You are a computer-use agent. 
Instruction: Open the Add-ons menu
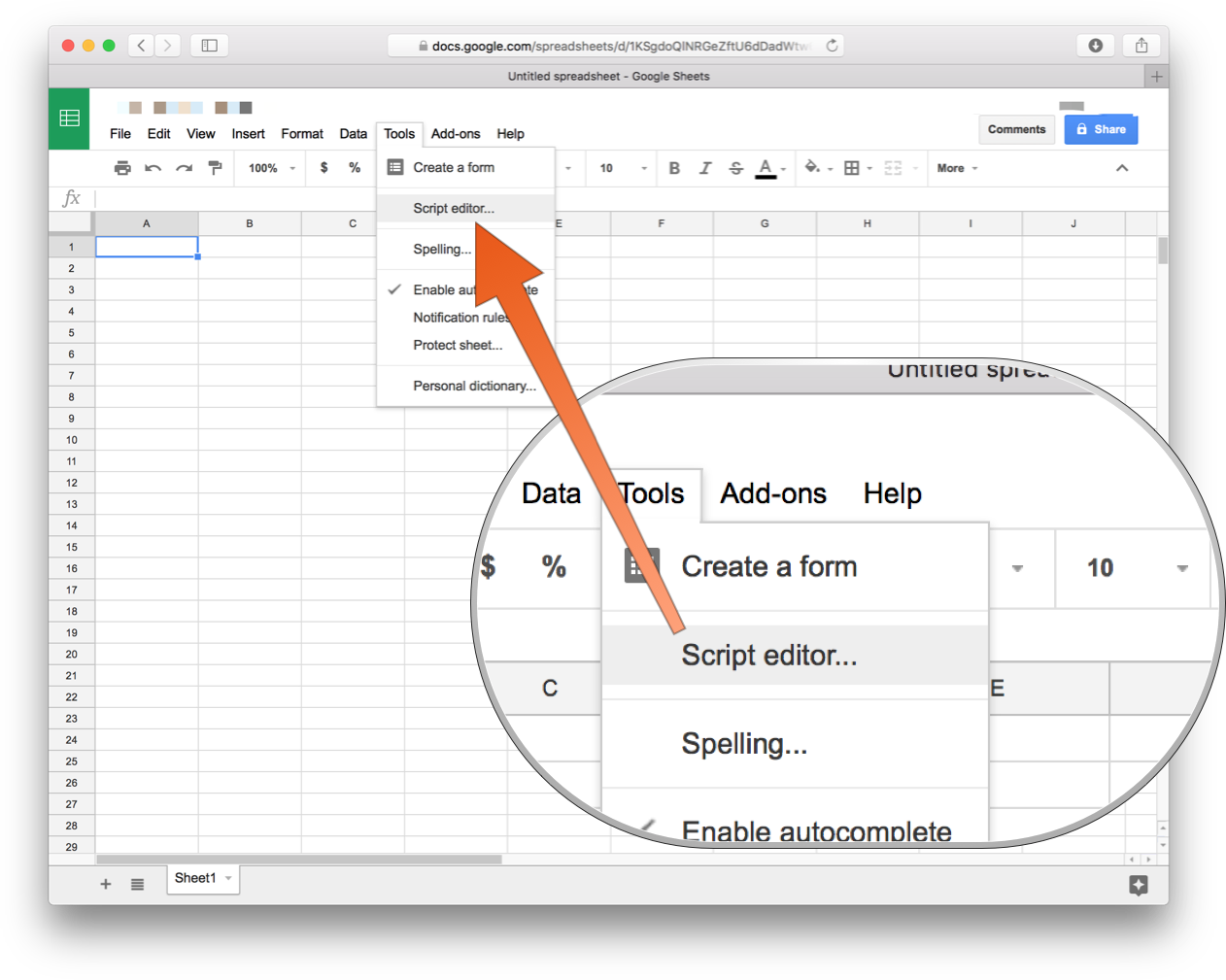(x=456, y=134)
